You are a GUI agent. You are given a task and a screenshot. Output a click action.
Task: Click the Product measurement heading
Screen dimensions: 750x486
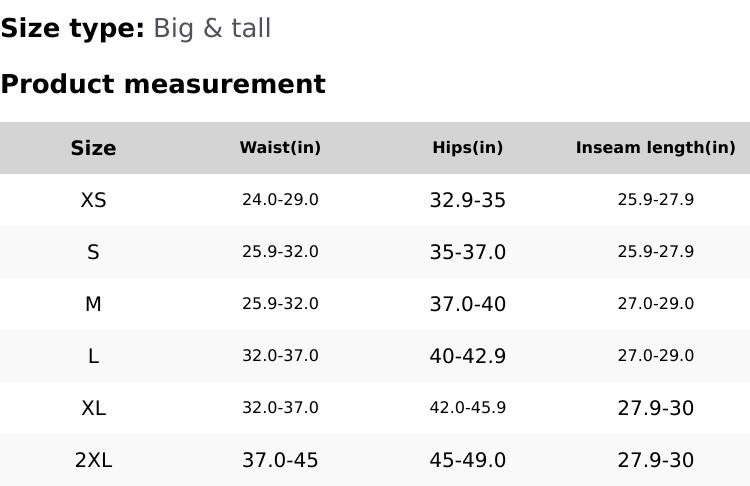point(163,84)
